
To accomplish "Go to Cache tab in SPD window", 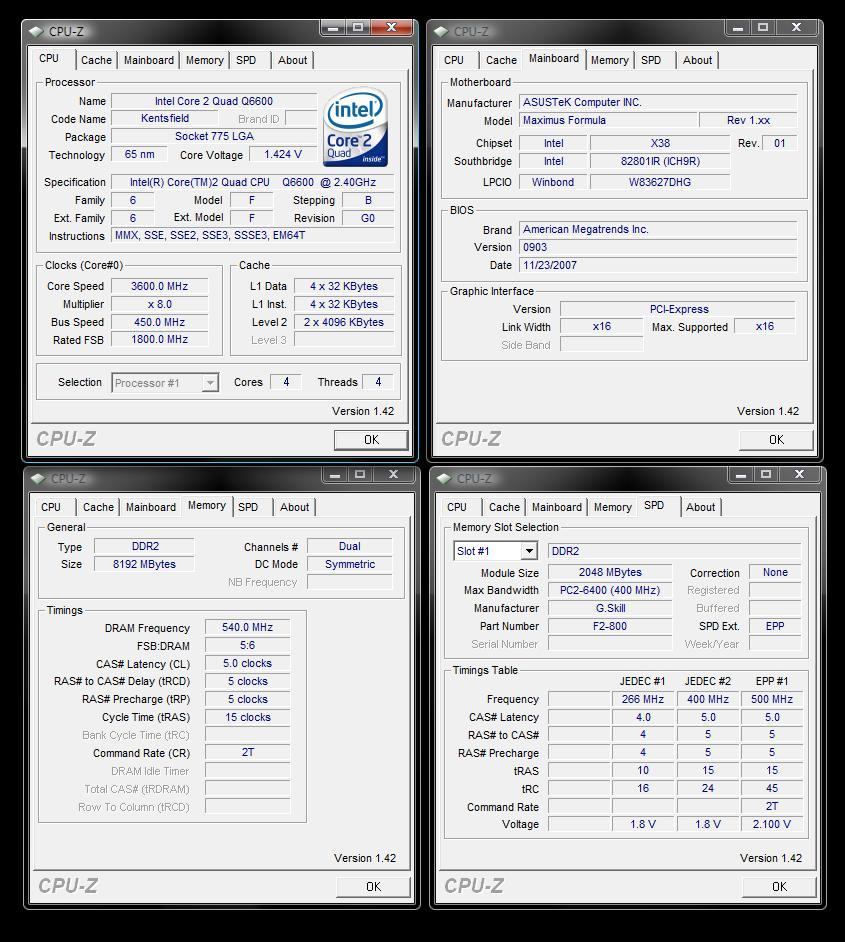I will pyautogui.click(x=504, y=507).
